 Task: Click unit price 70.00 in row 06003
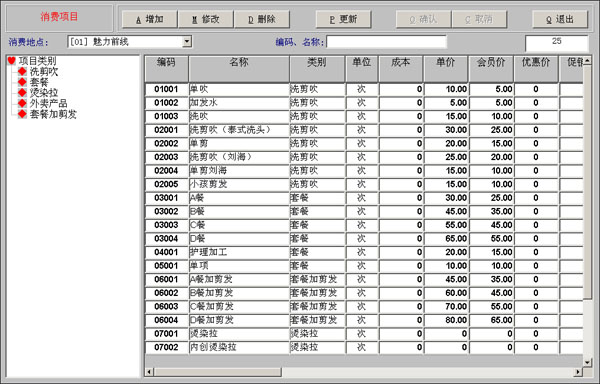click(446, 307)
